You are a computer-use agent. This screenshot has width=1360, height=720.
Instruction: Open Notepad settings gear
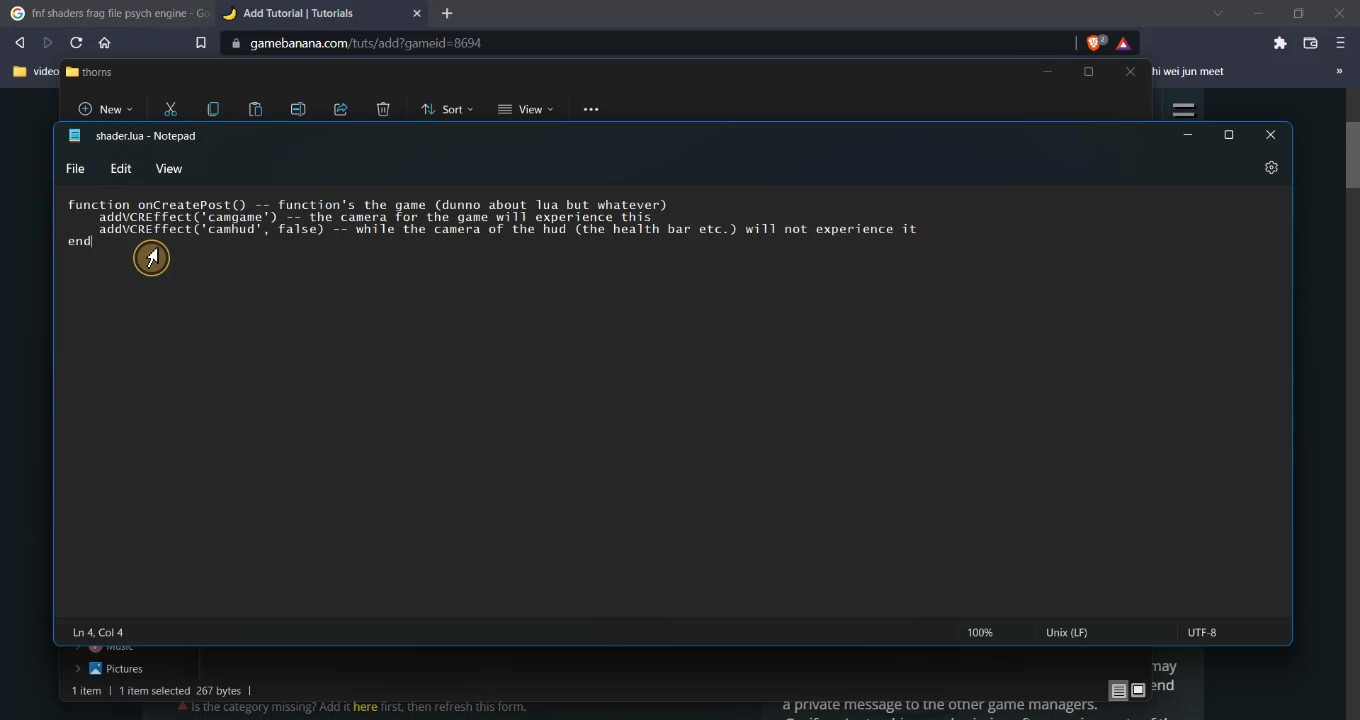coord(1271,167)
